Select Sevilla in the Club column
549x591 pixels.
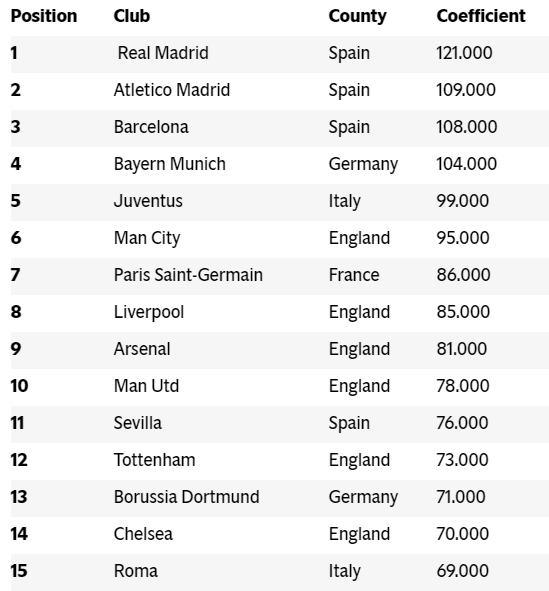coord(138,423)
